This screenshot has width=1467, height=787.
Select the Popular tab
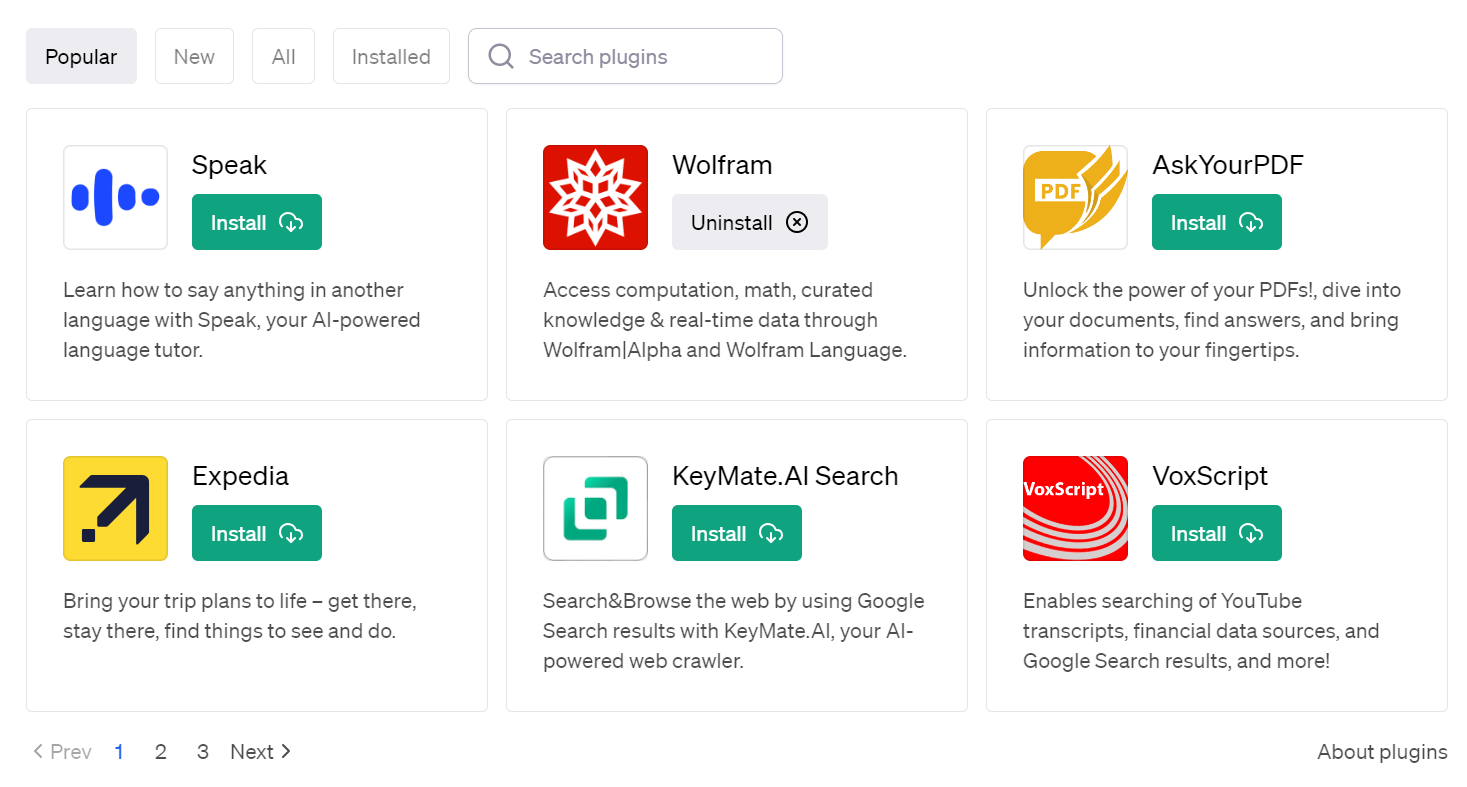coord(81,56)
